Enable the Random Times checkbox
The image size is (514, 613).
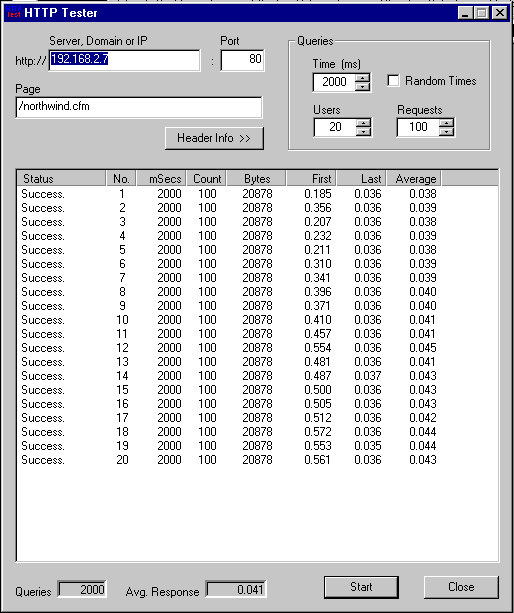pyautogui.click(x=393, y=81)
